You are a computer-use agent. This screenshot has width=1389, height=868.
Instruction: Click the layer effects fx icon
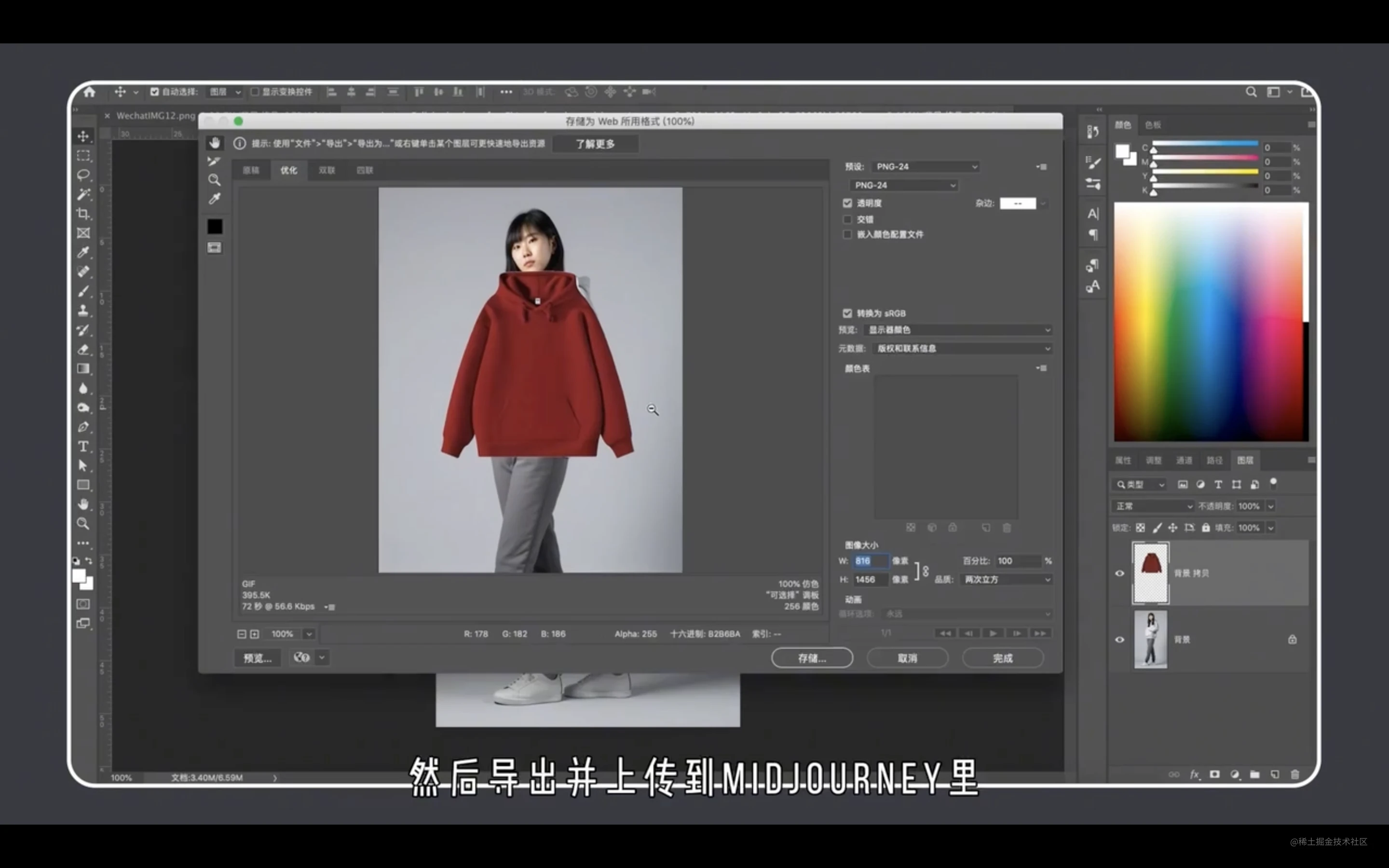pyautogui.click(x=1195, y=774)
